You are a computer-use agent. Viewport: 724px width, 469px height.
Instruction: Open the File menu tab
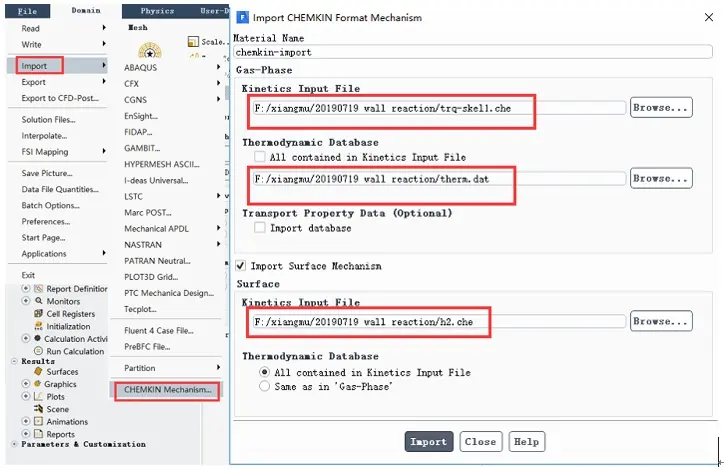click(27, 11)
